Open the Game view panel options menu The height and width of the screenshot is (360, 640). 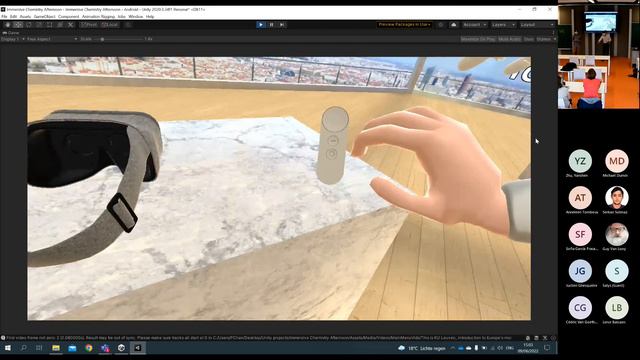tap(554, 33)
